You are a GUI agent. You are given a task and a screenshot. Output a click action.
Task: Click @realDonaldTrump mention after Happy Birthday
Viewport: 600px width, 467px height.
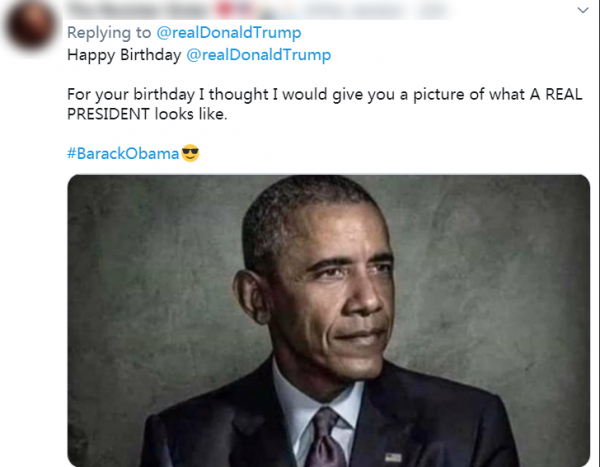[258, 54]
